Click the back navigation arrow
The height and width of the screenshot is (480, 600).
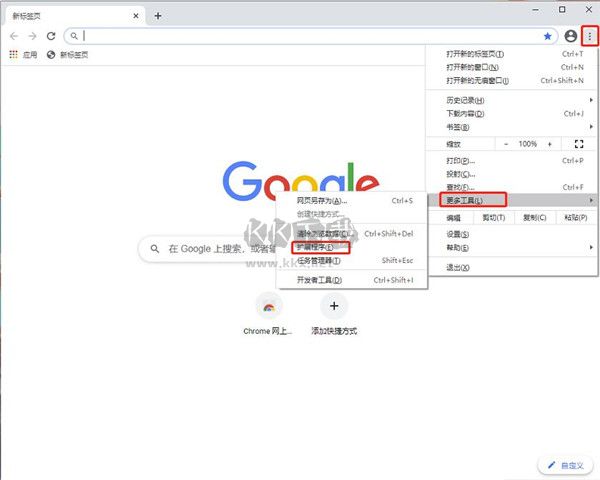(14, 36)
